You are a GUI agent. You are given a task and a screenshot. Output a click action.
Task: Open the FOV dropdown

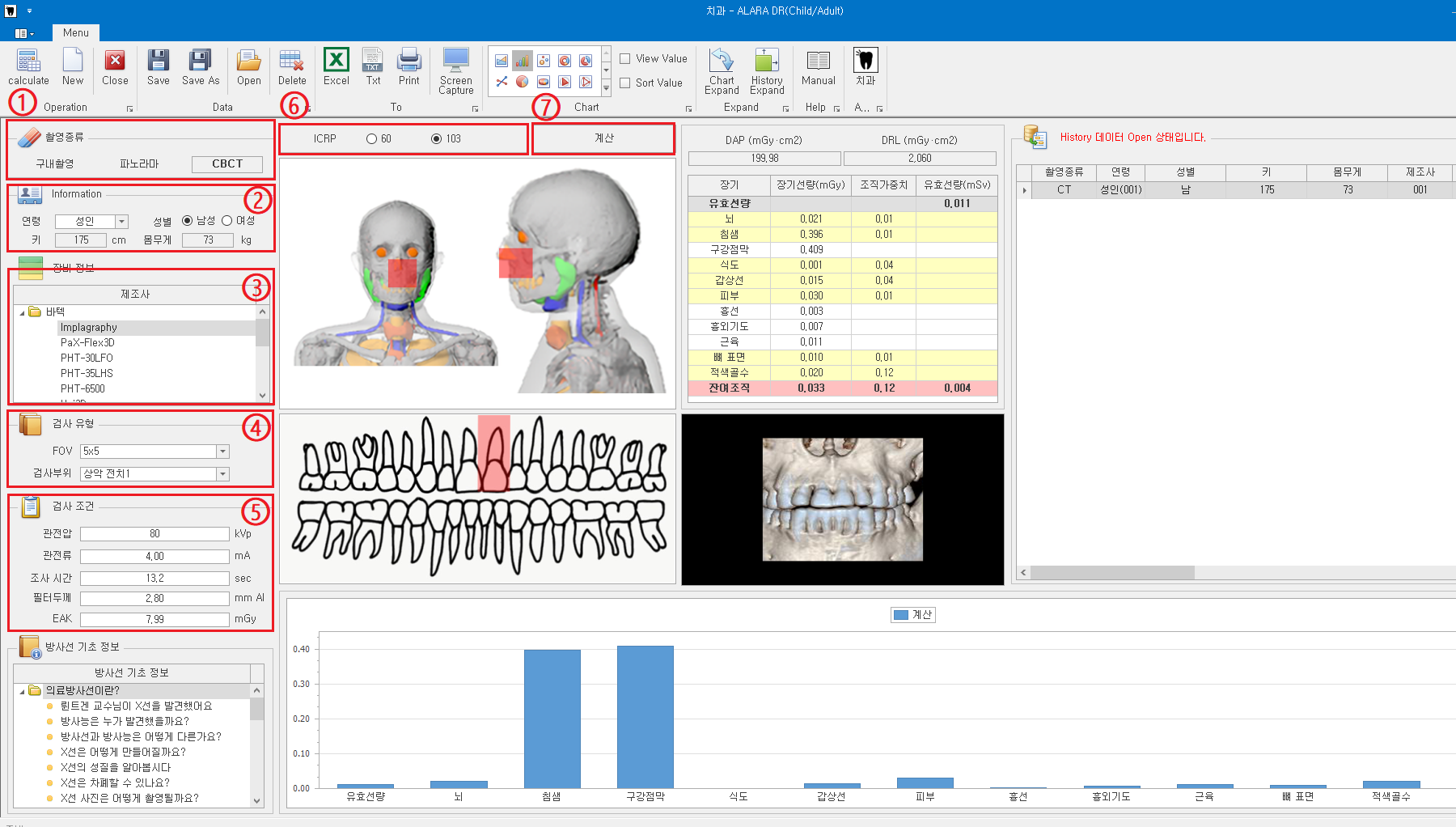[x=222, y=452]
